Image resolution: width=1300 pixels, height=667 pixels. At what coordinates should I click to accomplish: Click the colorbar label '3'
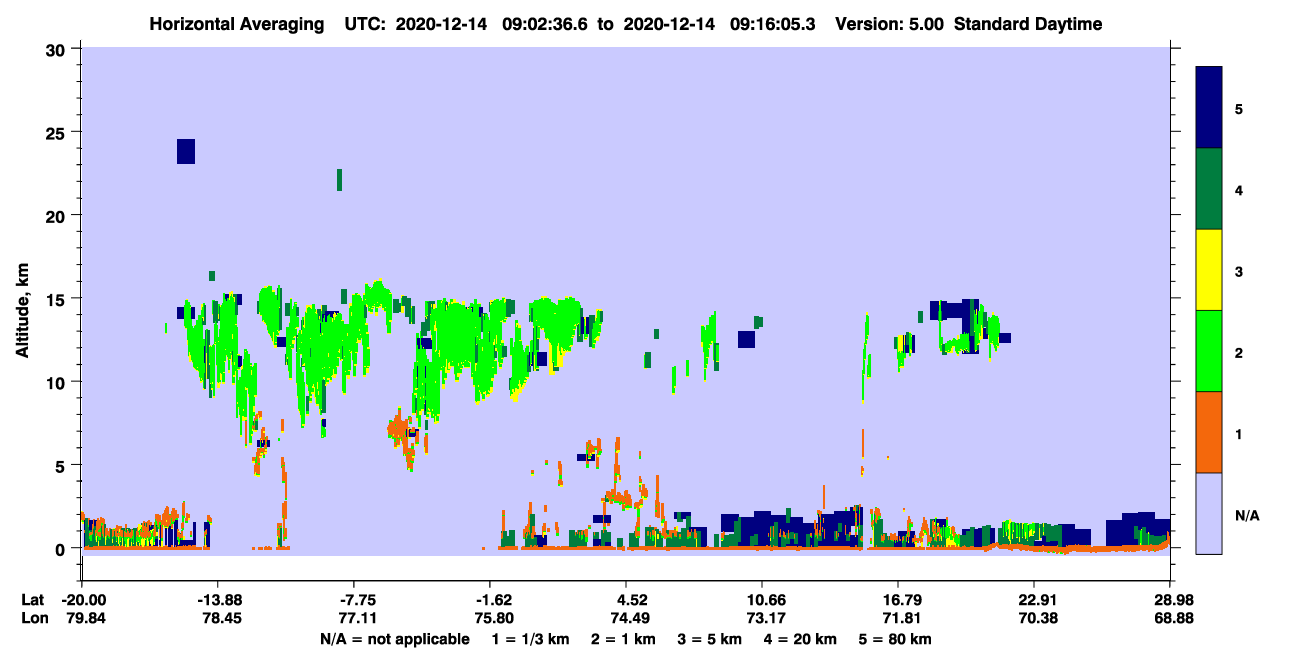click(x=1238, y=271)
